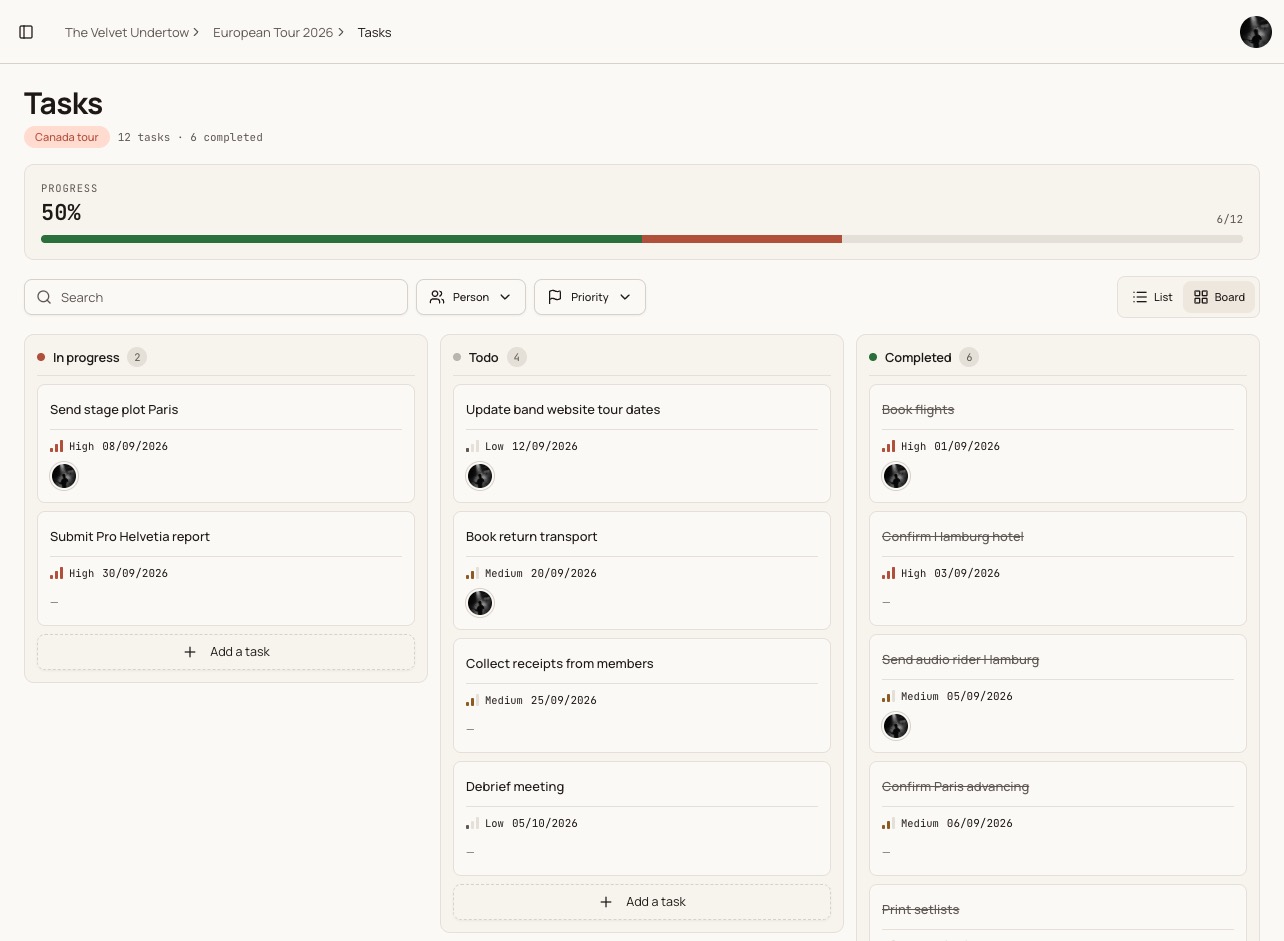Open the Book return transport task
Image resolution: width=1284 pixels, height=941 pixels.
[642, 570]
